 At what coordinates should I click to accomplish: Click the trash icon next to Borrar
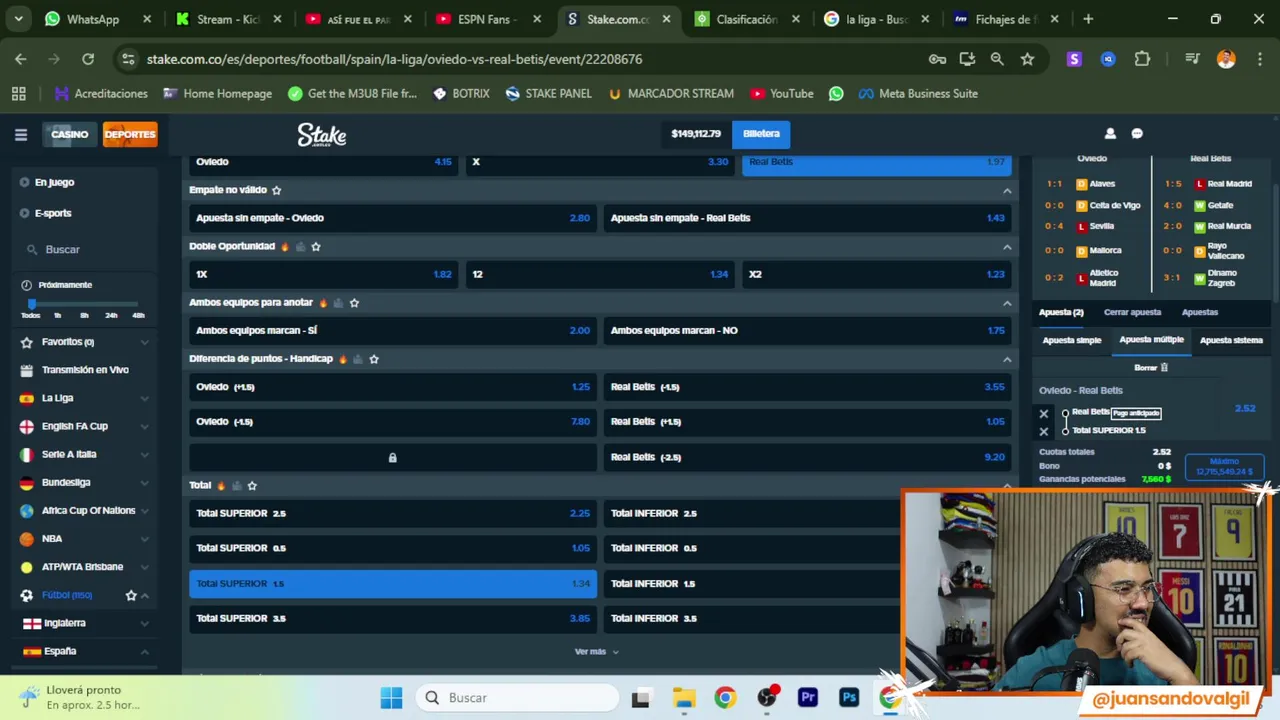[1164, 368]
